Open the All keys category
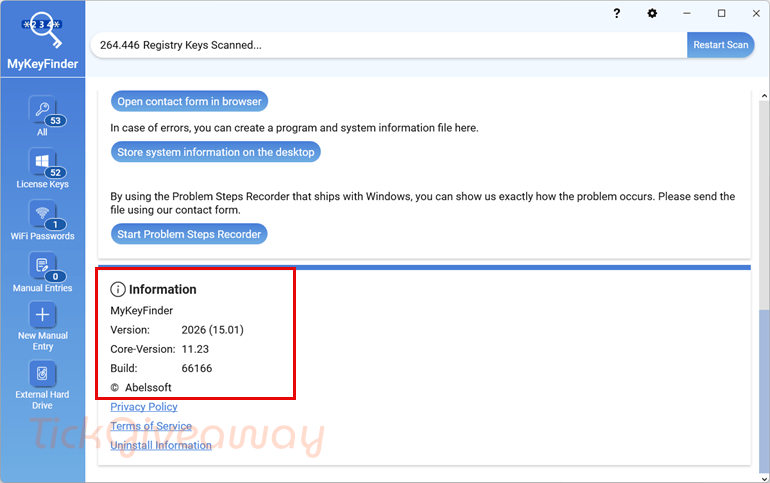This screenshot has height=483, width=770. 43,116
